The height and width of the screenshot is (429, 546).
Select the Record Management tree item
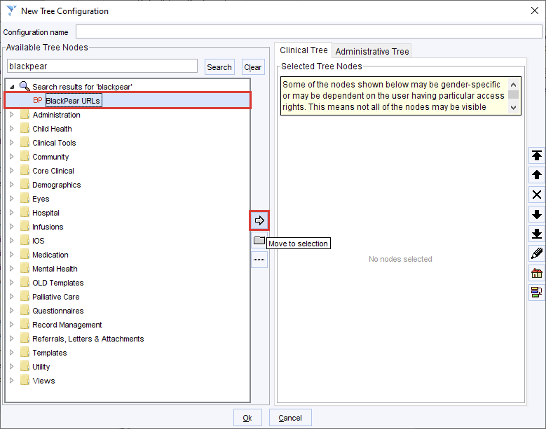[x=67, y=325]
